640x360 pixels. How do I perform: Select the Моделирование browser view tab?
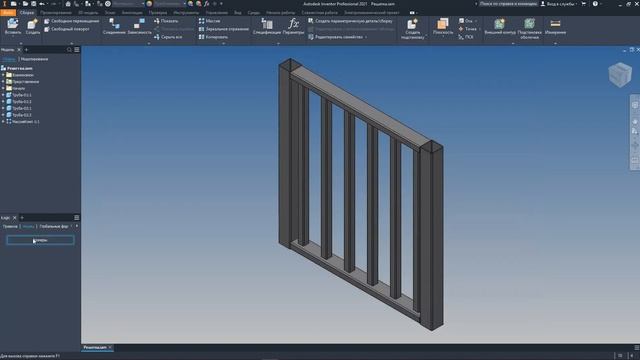click(34, 59)
